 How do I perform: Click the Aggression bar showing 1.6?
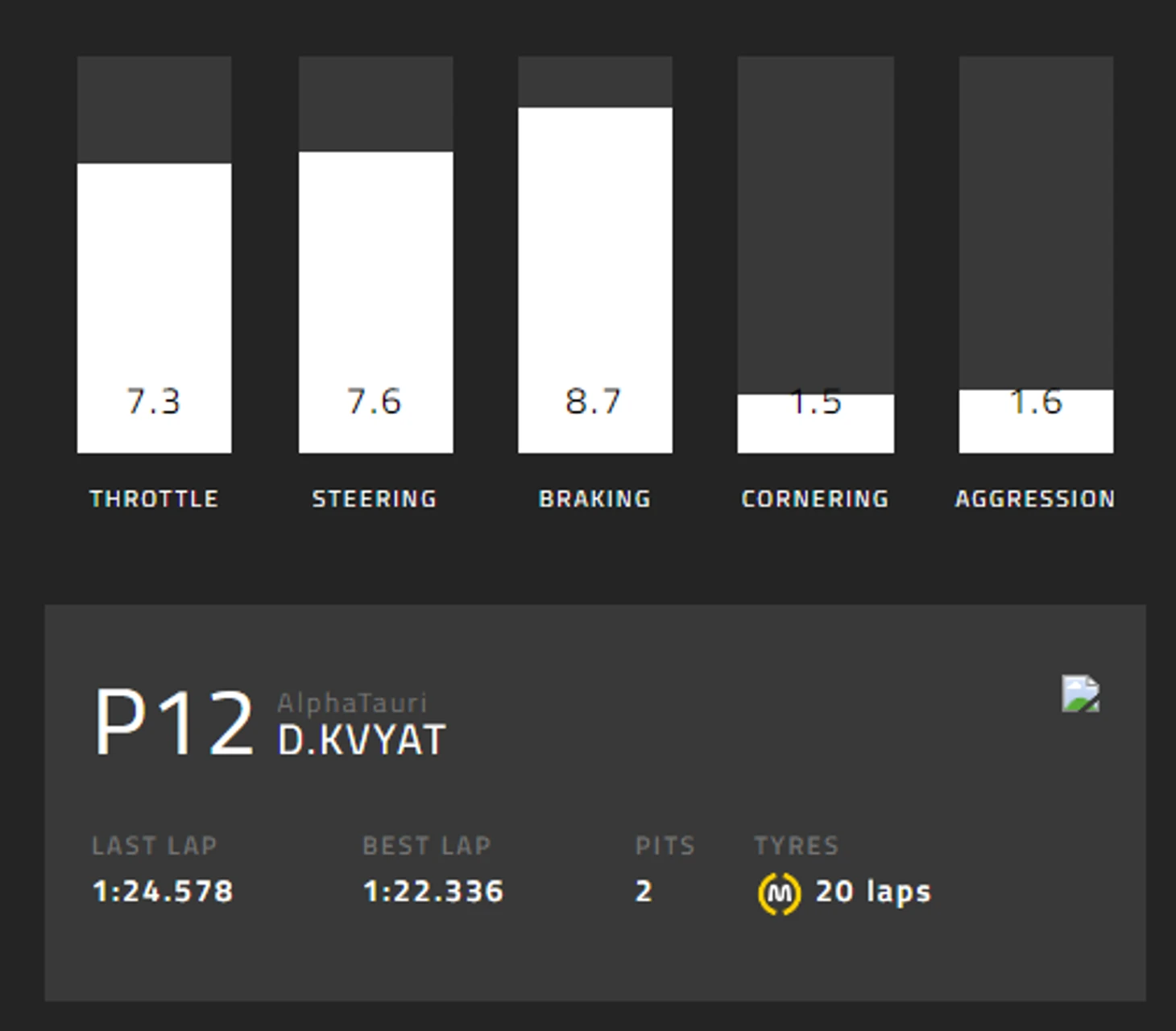pyautogui.click(x=1036, y=421)
